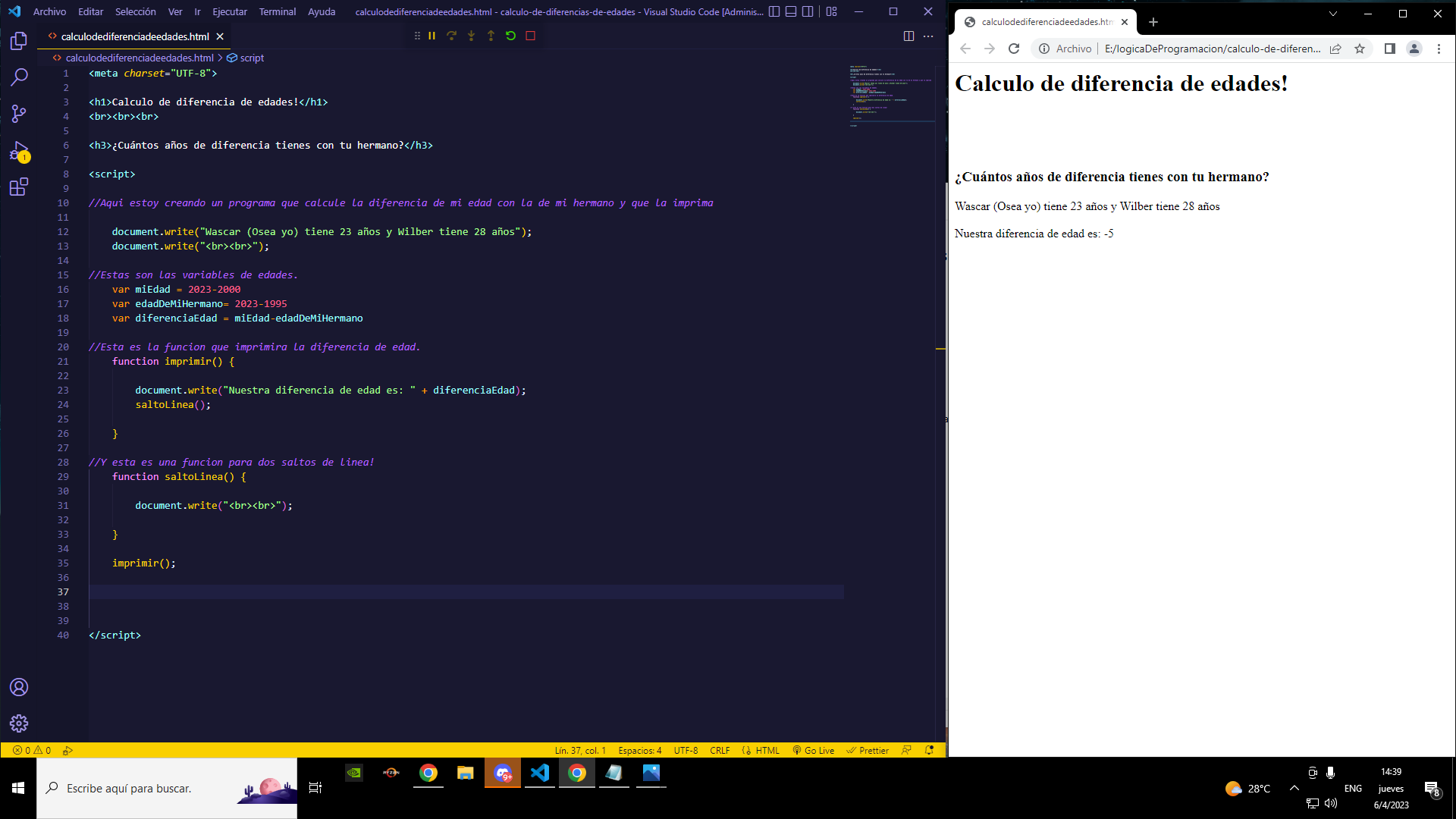
Task: Open notifications bell in the VS Code status bar
Action: click(x=930, y=751)
